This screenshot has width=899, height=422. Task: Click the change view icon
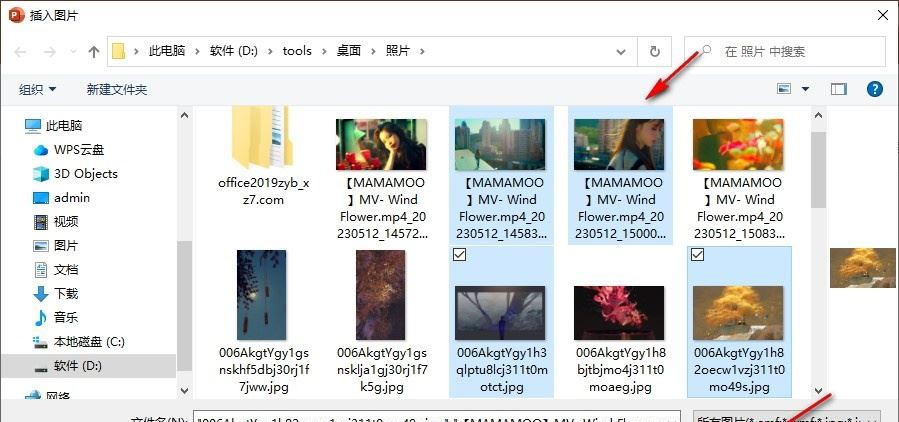(x=784, y=89)
